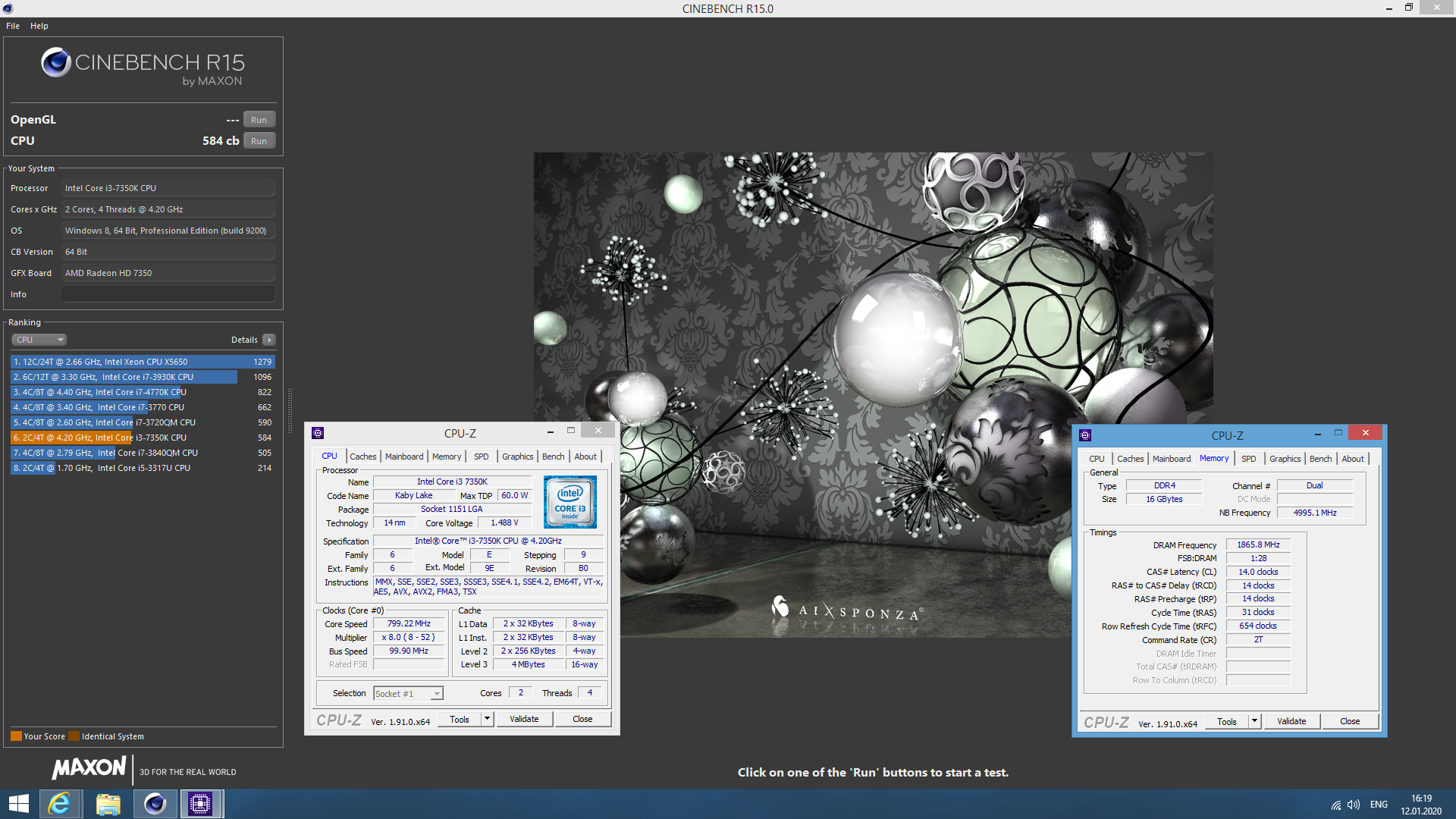Select Graphics tab in right CPU-Z window
The image size is (1456, 819).
[x=1285, y=459]
